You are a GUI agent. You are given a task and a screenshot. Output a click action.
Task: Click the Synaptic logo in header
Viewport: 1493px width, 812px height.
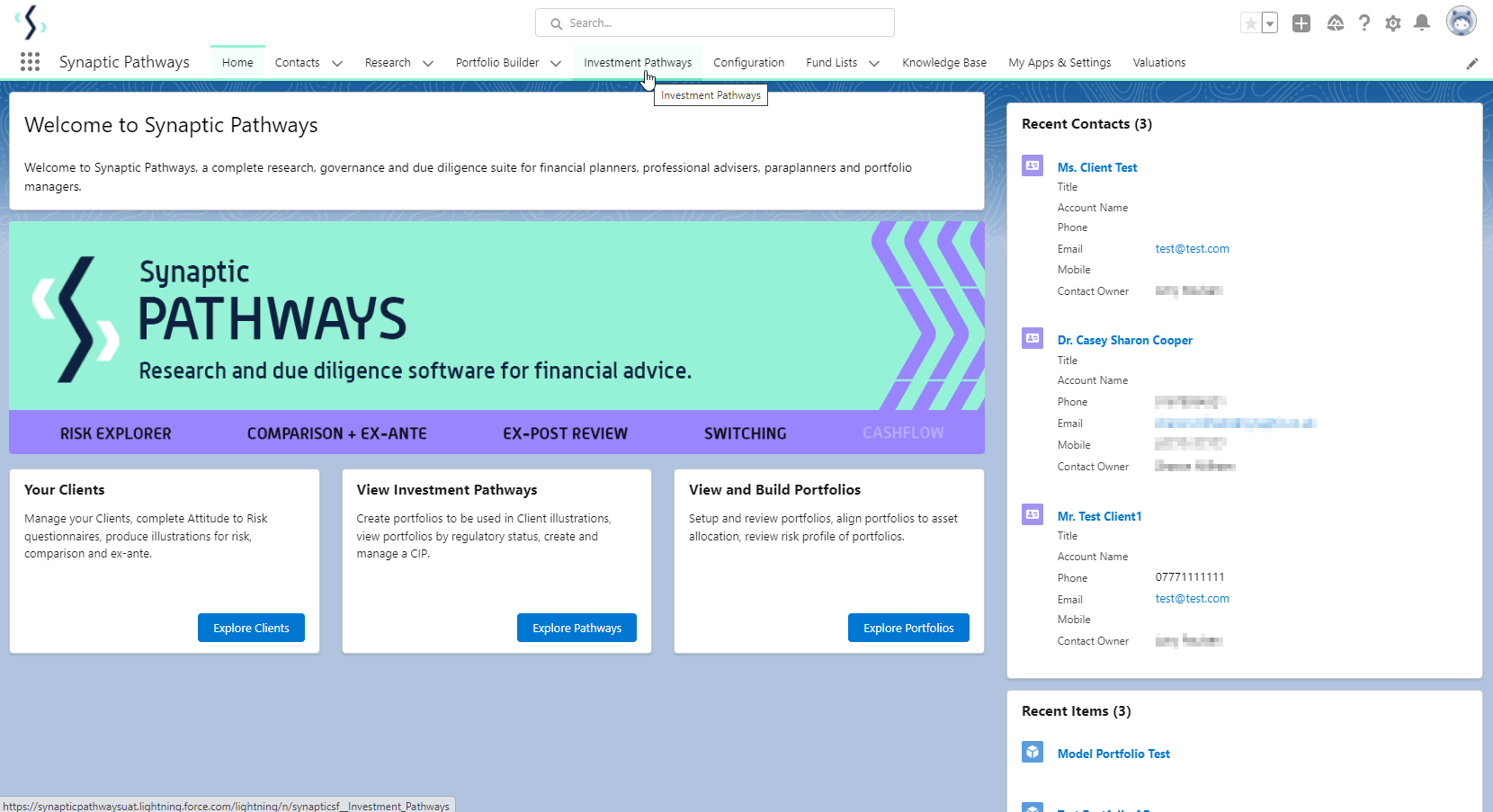coord(31,22)
